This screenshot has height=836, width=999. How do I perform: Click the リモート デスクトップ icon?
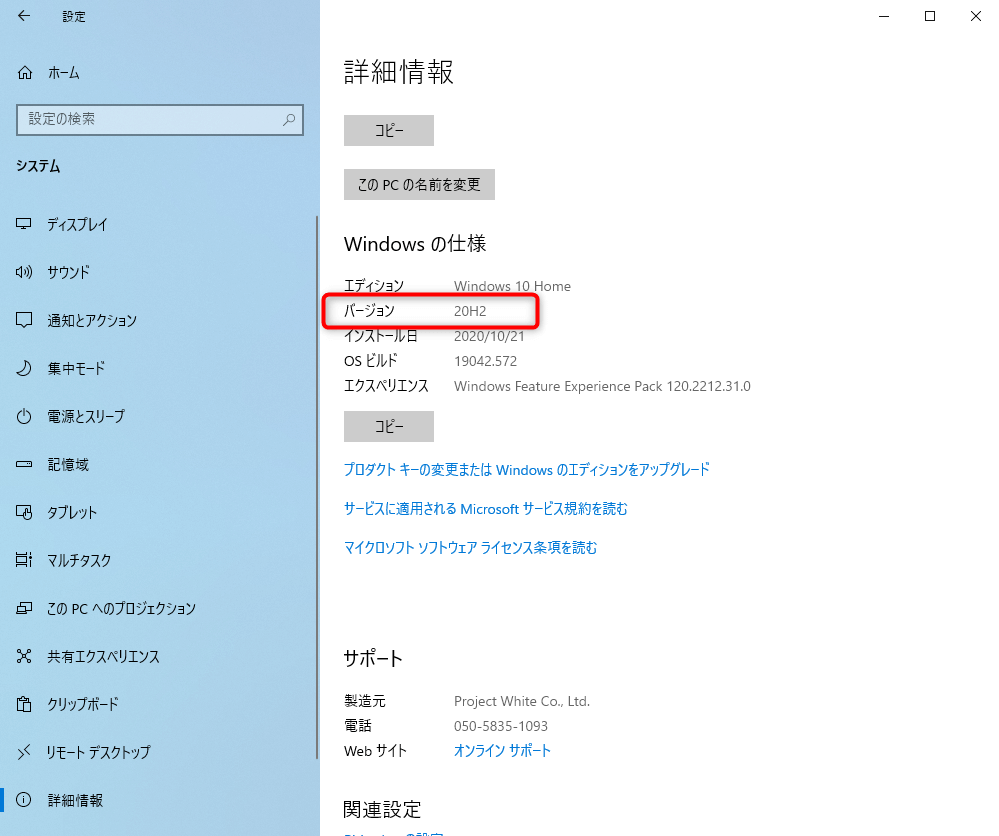point(24,752)
